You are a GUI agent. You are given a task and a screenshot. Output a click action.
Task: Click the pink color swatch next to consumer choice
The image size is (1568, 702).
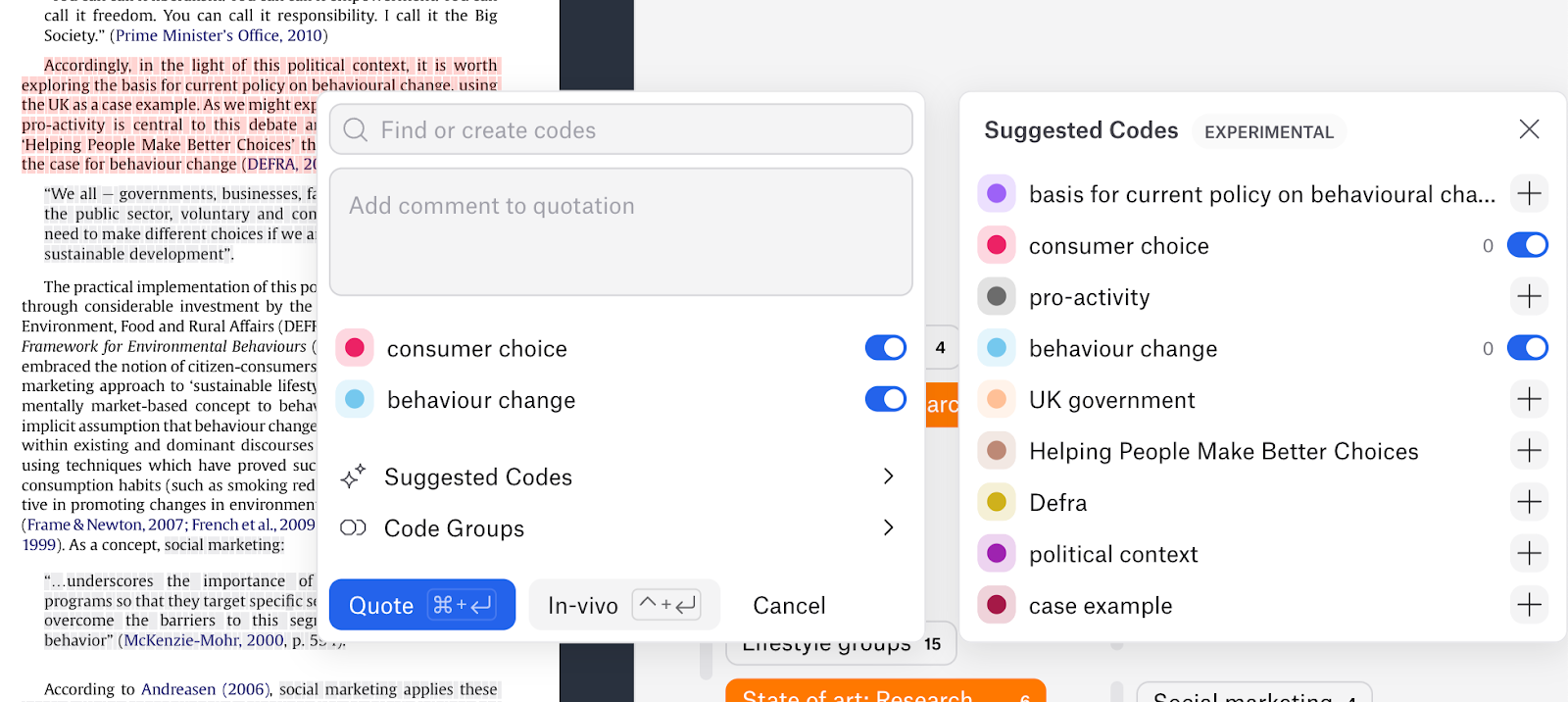tap(355, 347)
